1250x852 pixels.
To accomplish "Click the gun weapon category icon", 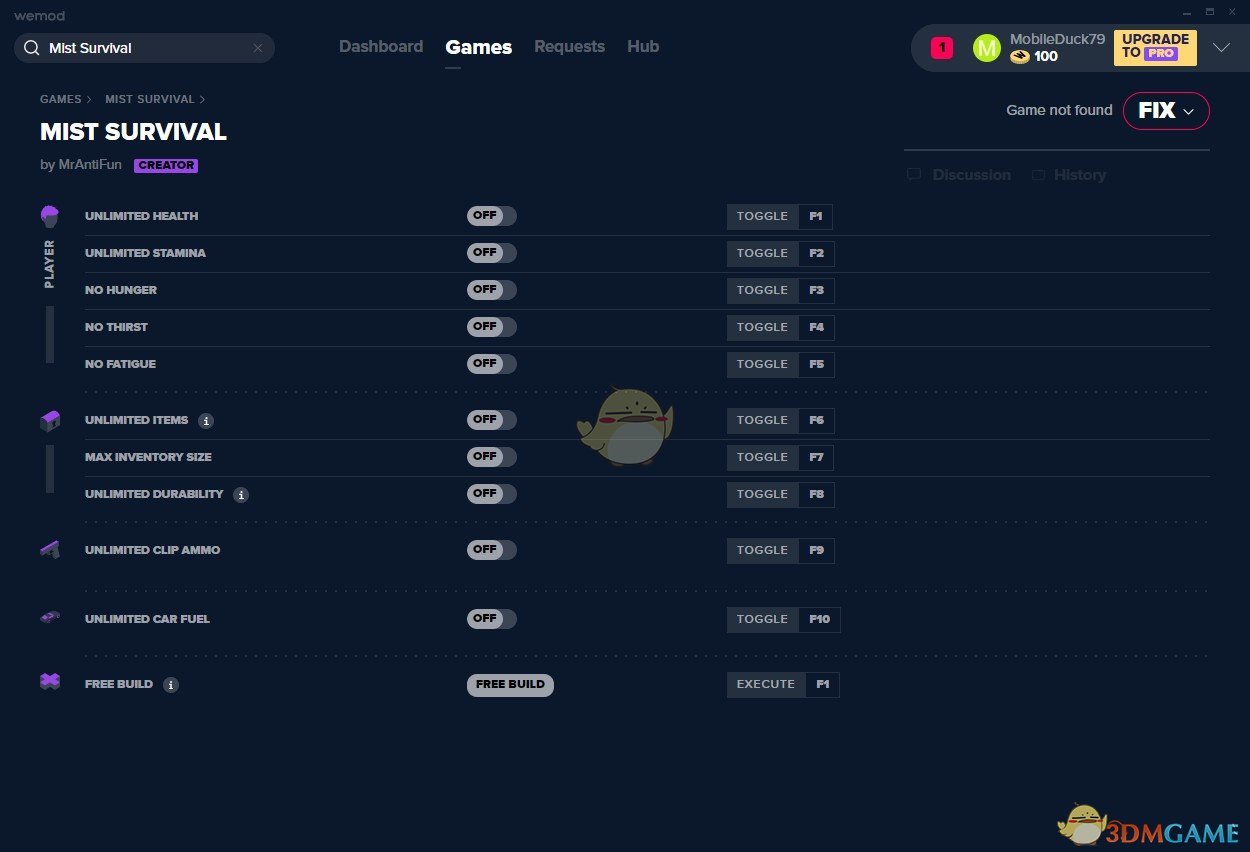I will [x=50, y=549].
